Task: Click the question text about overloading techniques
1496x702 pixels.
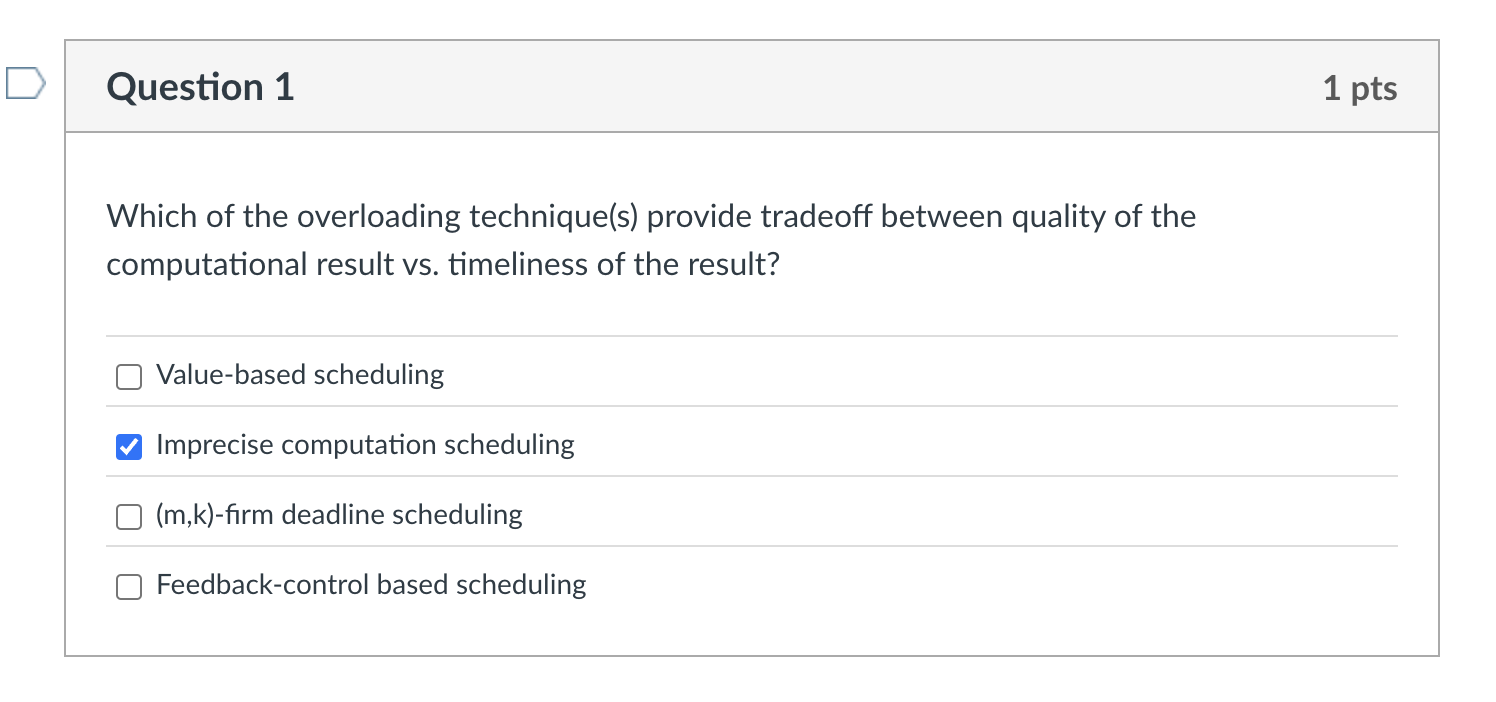Action: click(x=650, y=240)
